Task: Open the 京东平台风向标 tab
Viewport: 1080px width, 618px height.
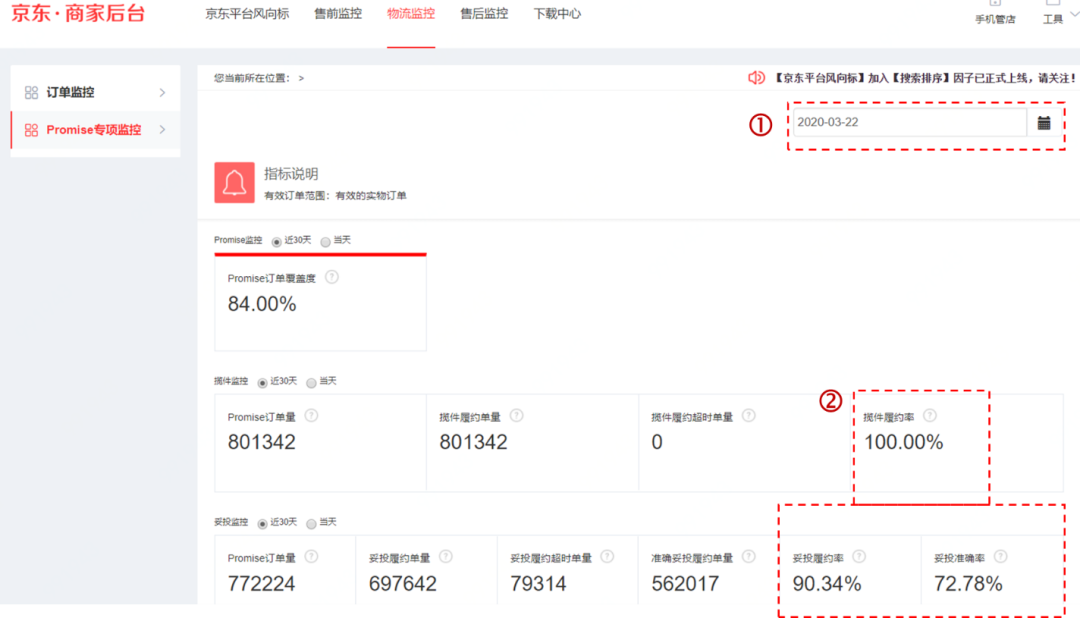Action: point(247,14)
